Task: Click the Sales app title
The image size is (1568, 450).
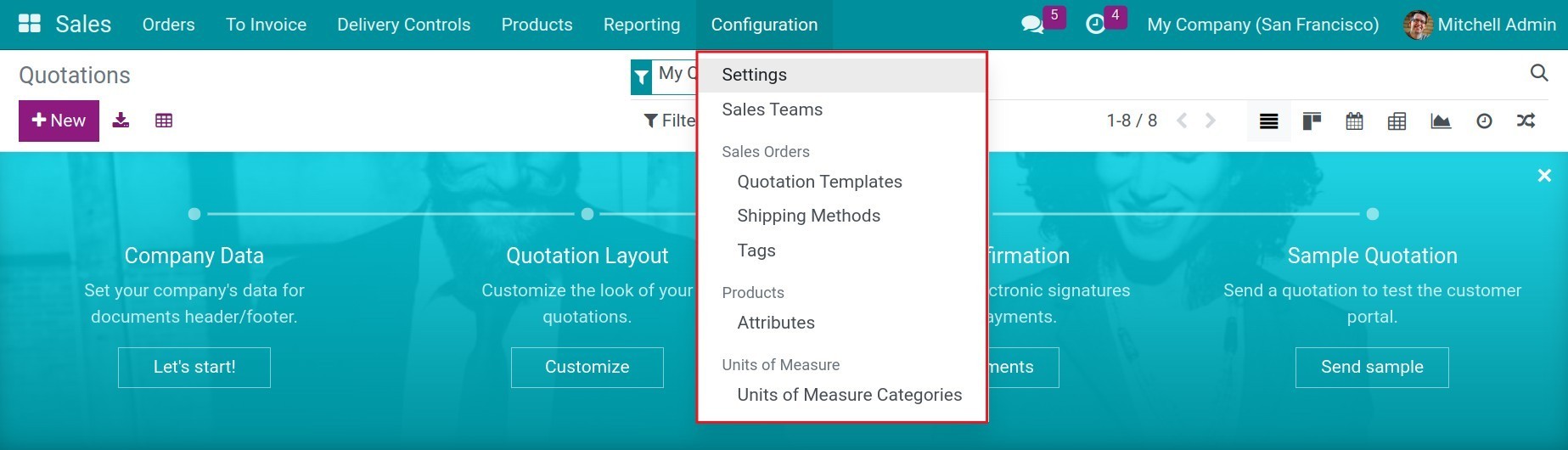Action: pyautogui.click(x=83, y=25)
